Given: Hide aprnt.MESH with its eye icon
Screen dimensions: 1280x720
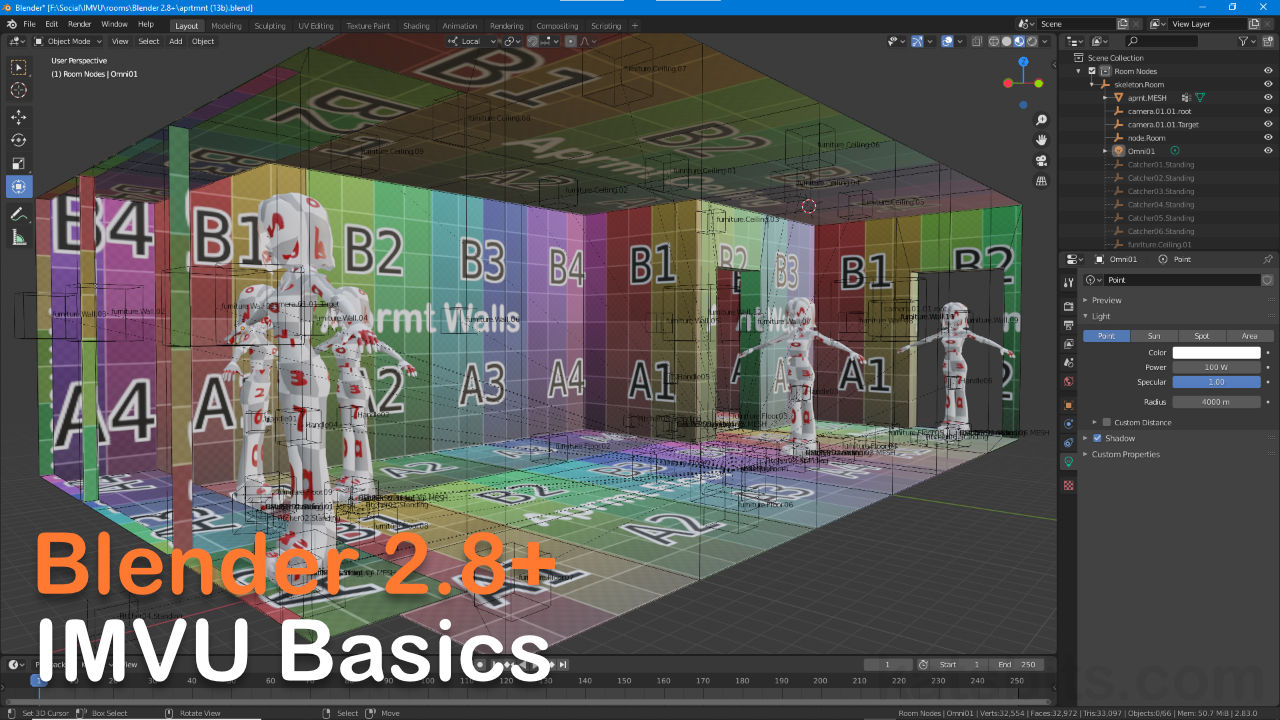Looking at the screenshot, I should 1268,98.
